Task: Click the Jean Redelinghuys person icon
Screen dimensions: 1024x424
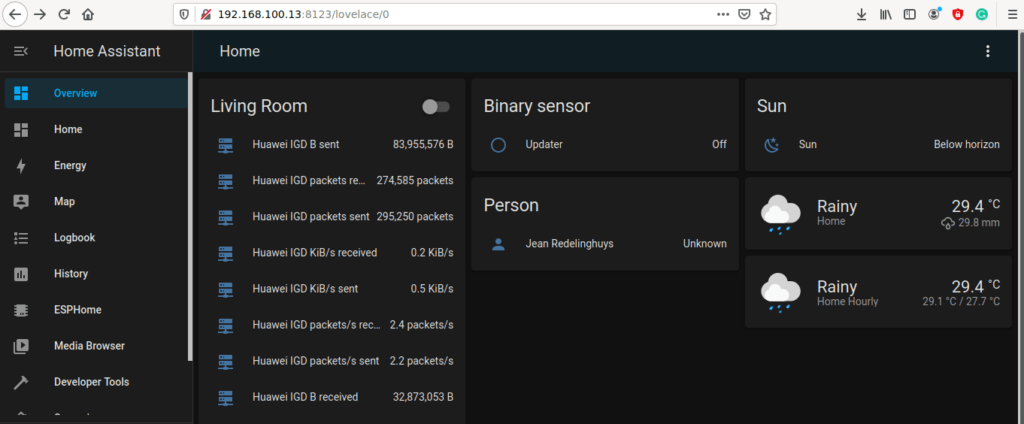Action: coord(498,244)
